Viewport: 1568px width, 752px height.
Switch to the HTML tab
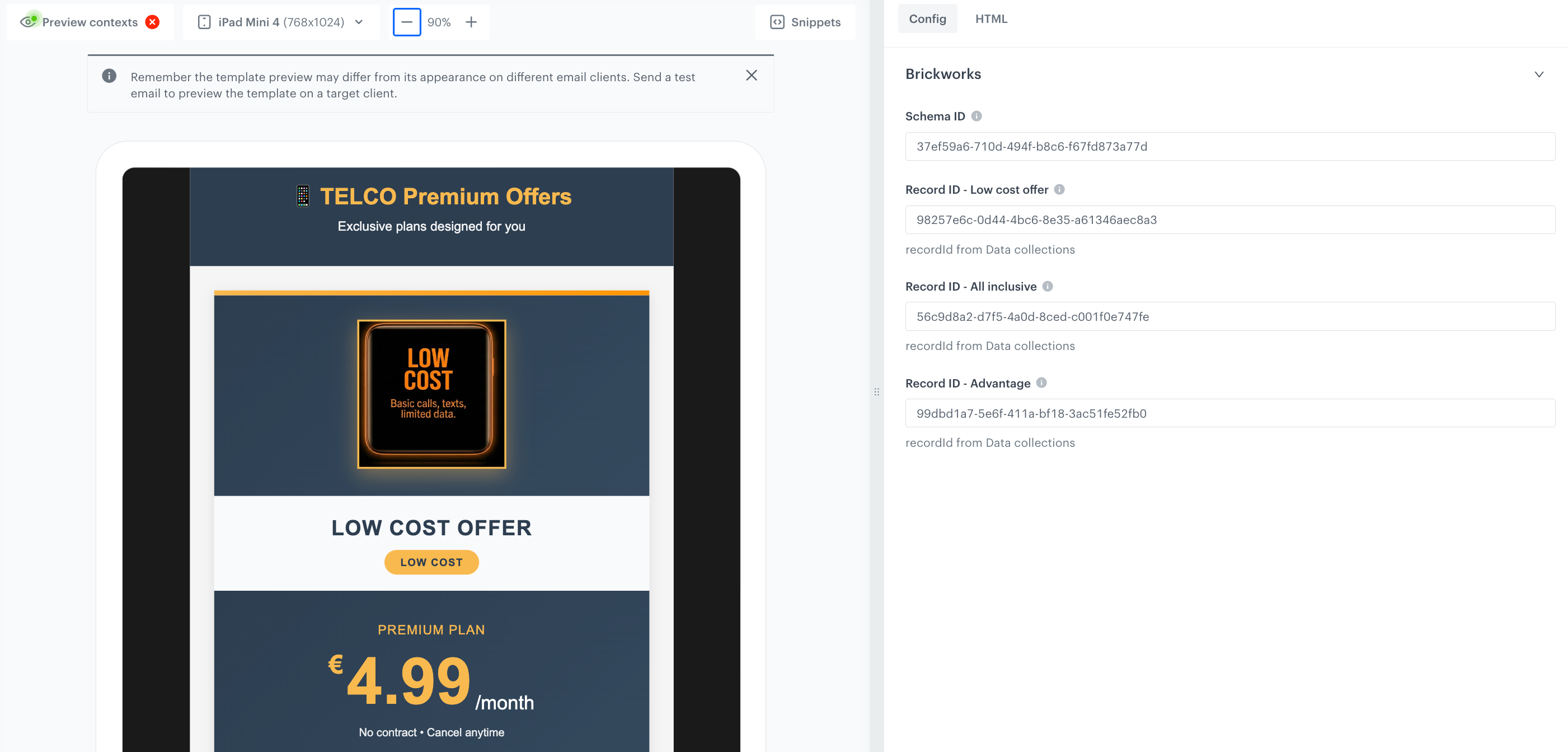(x=991, y=18)
